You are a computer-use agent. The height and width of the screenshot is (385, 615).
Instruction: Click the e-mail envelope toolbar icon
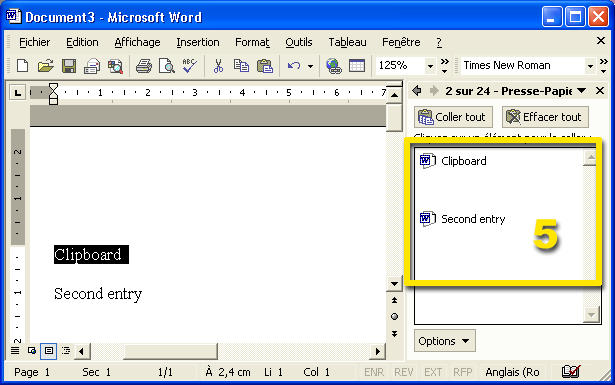pos(92,65)
